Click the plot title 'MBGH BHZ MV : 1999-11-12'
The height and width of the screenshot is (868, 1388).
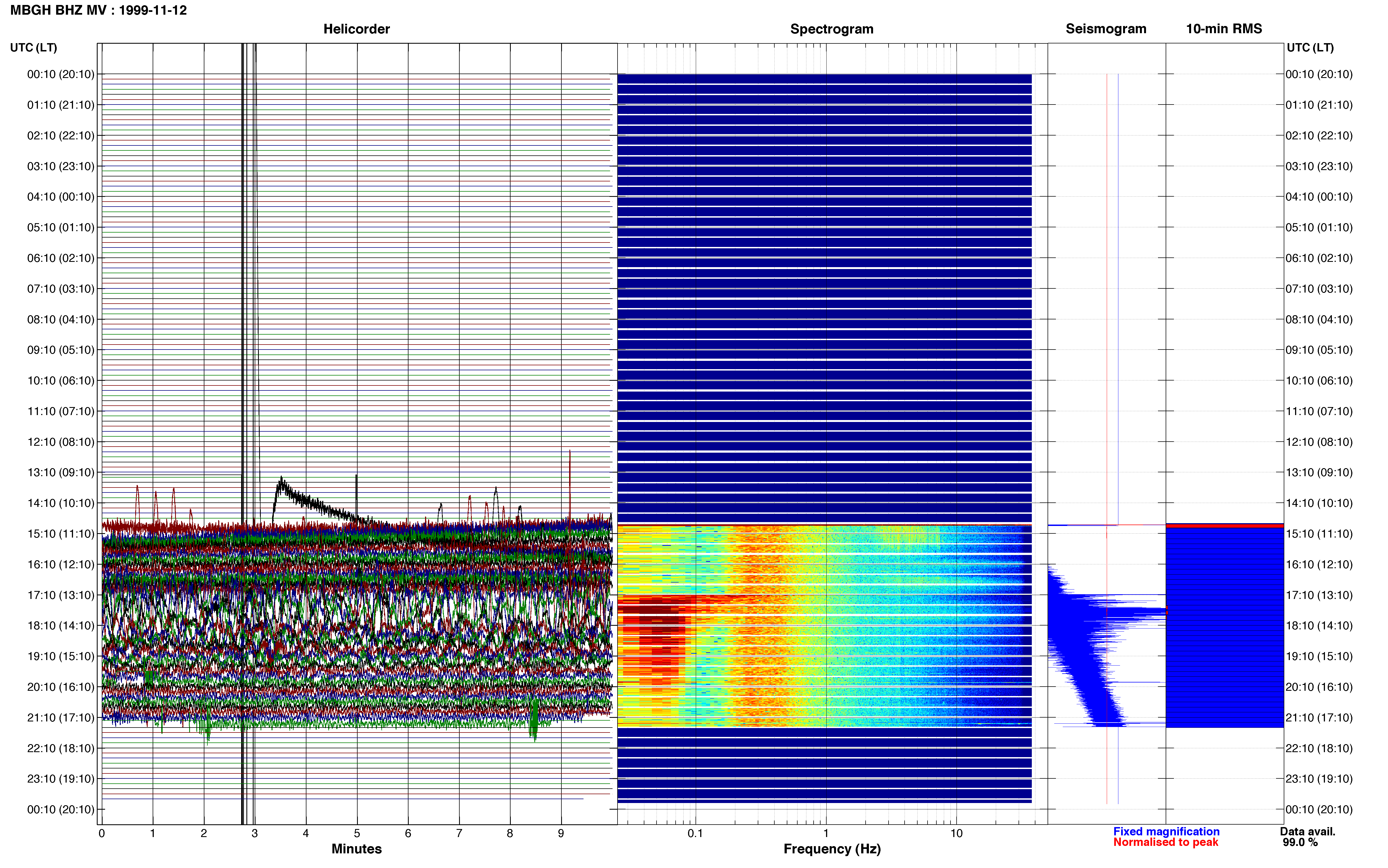(99, 10)
